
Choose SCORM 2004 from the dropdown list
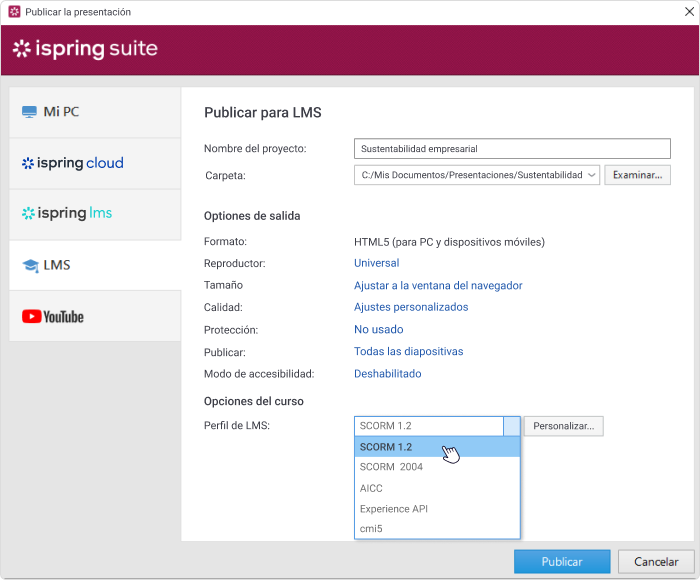437,467
